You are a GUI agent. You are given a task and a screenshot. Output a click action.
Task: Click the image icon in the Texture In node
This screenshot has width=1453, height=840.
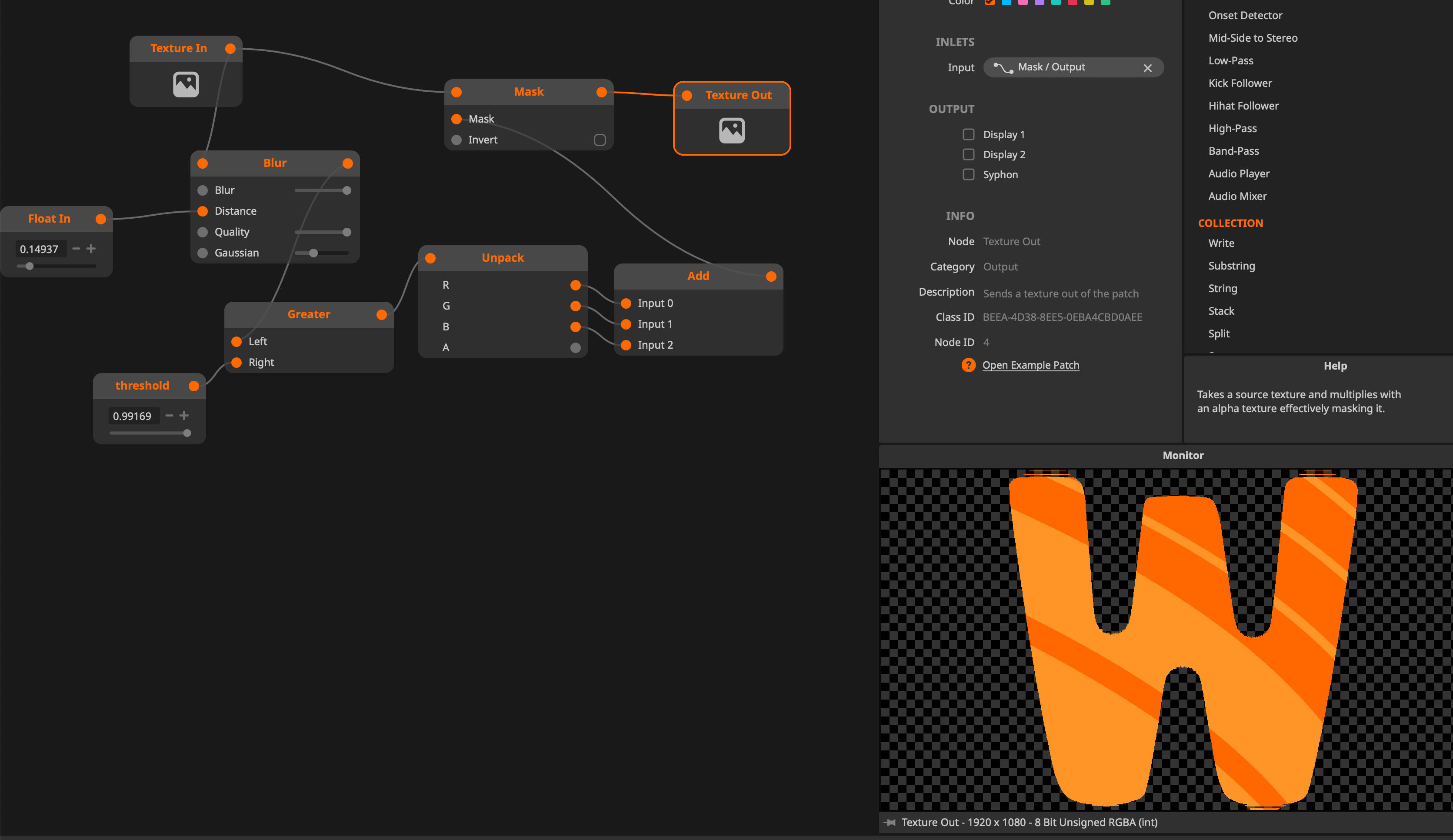point(186,84)
